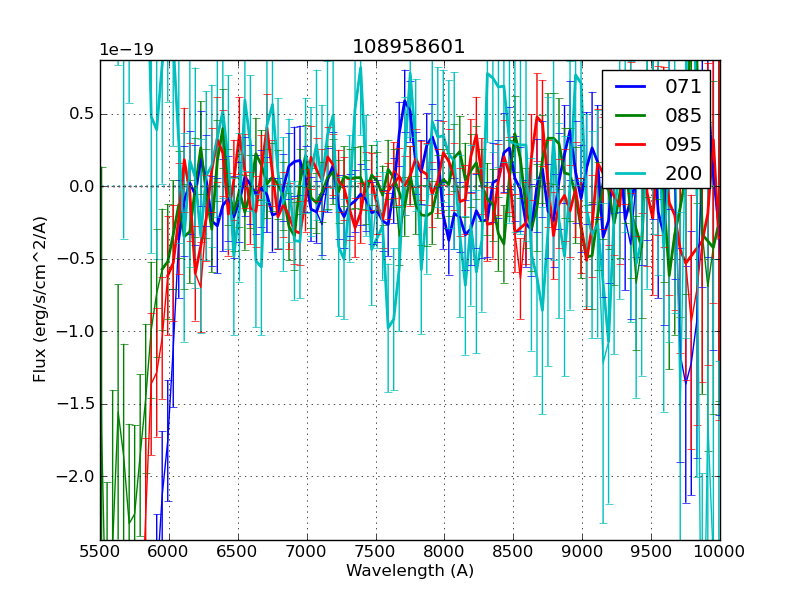800x600 pixels.
Task: Click the green line sample in legend
Action: (629, 116)
